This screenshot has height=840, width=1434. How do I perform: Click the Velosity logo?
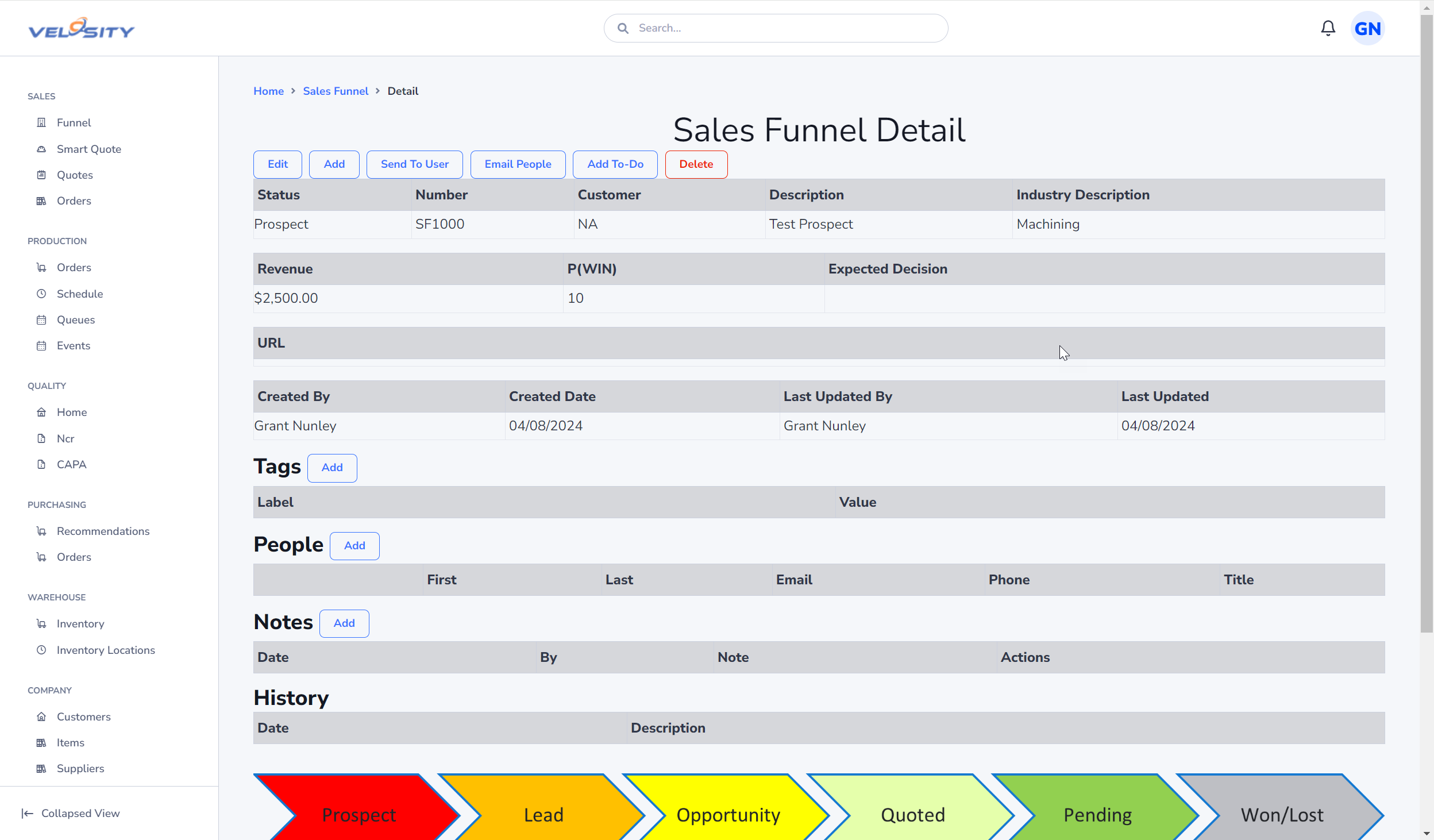(82, 28)
